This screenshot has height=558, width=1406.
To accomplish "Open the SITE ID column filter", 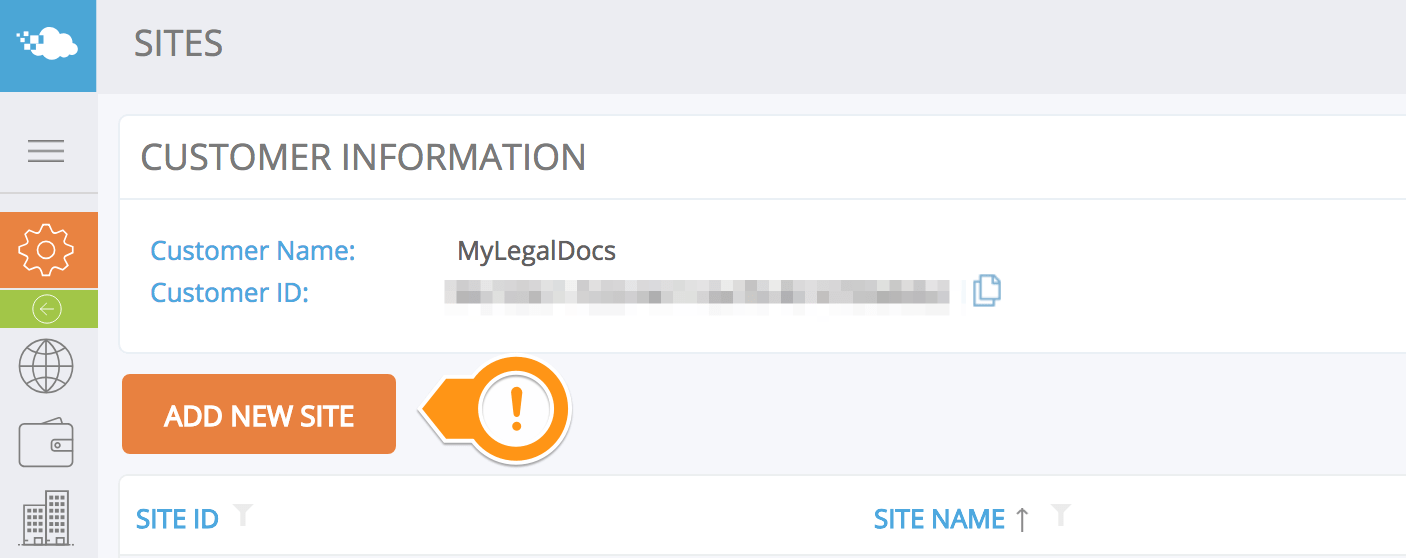I will [243, 516].
